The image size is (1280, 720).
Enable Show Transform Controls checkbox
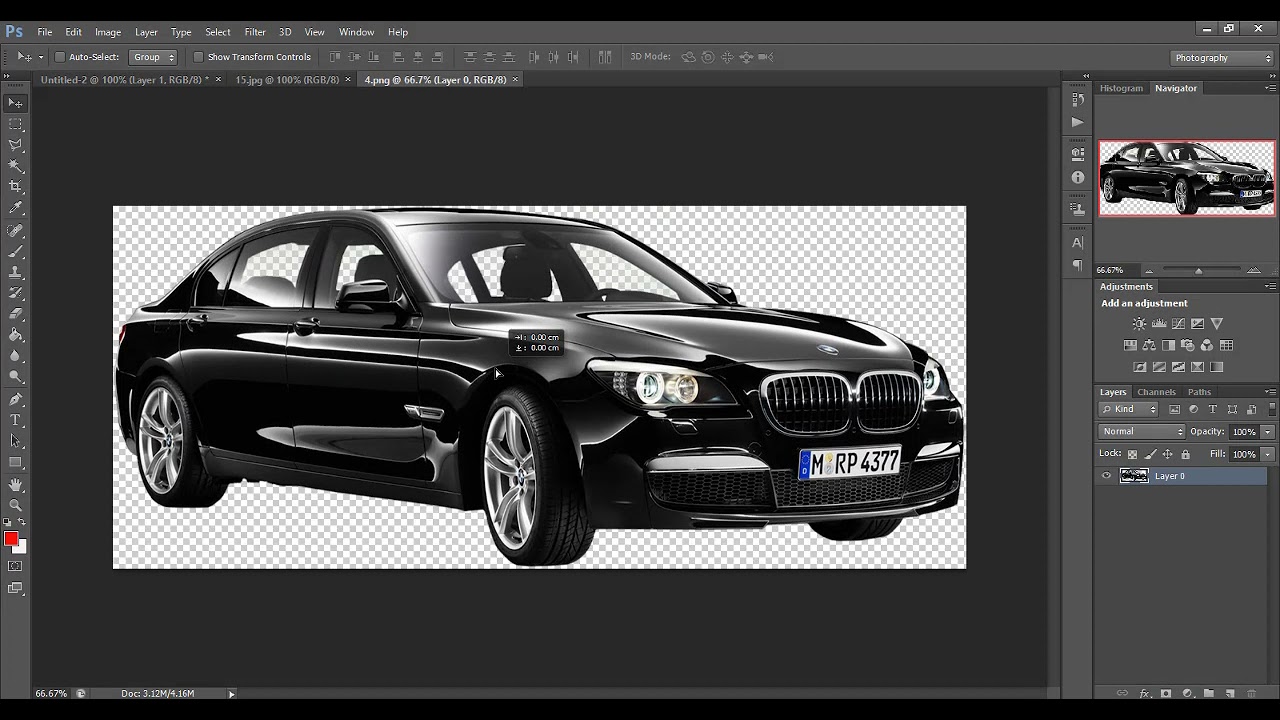pyautogui.click(x=198, y=57)
